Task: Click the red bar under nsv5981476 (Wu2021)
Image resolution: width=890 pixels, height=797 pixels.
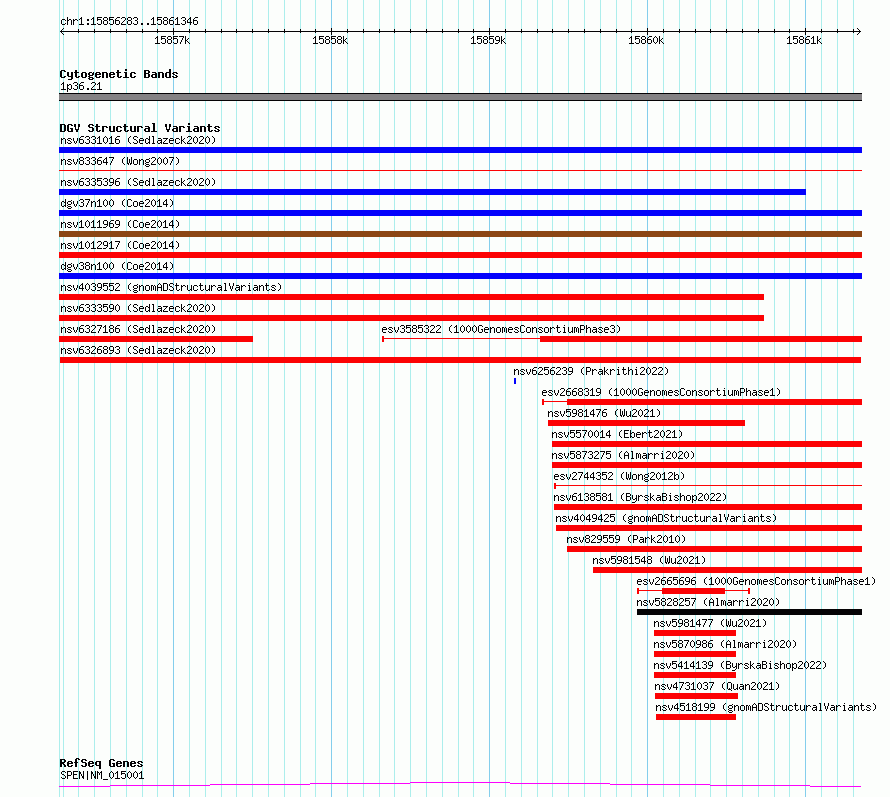Action: click(x=646, y=423)
